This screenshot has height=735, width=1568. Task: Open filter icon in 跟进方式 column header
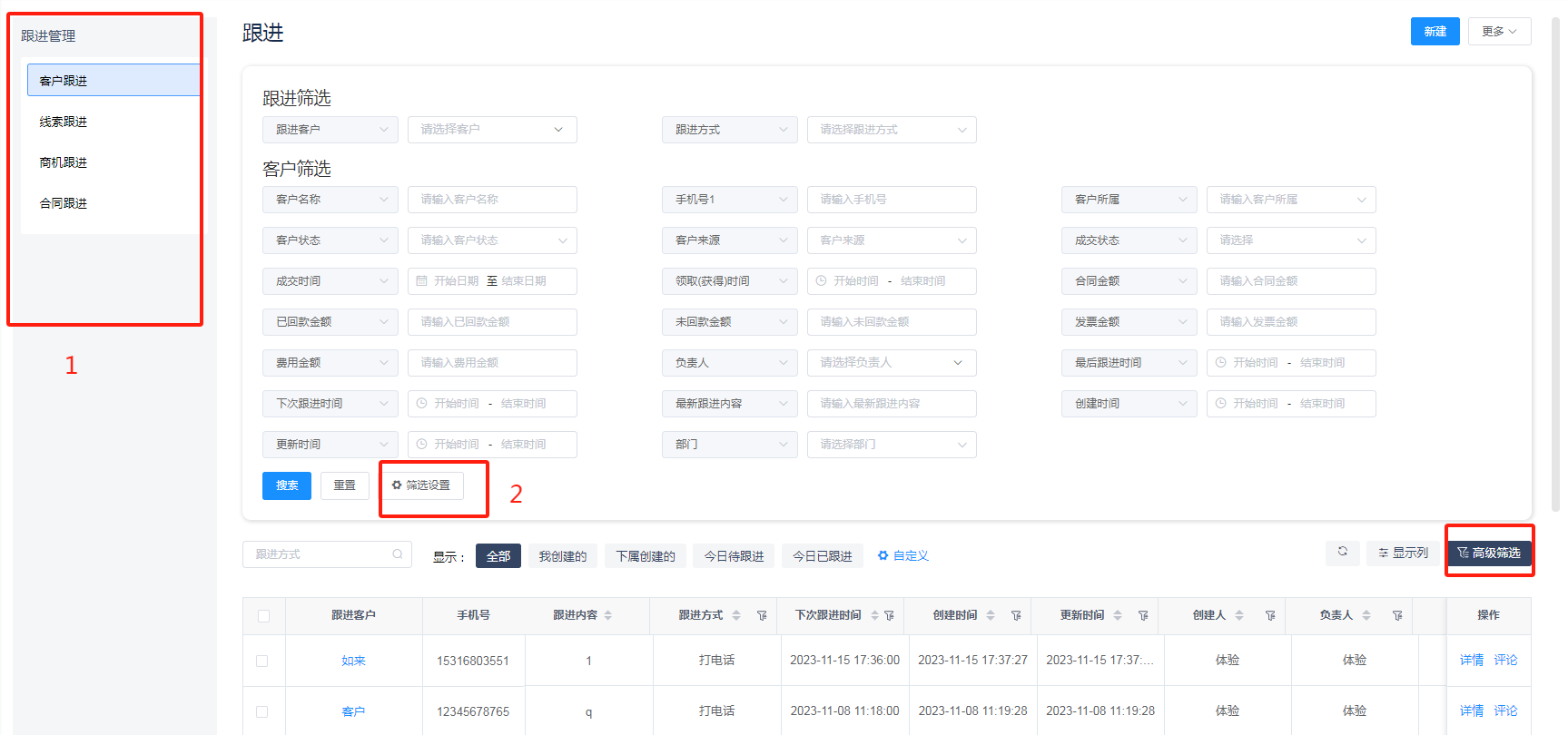(x=762, y=615)
